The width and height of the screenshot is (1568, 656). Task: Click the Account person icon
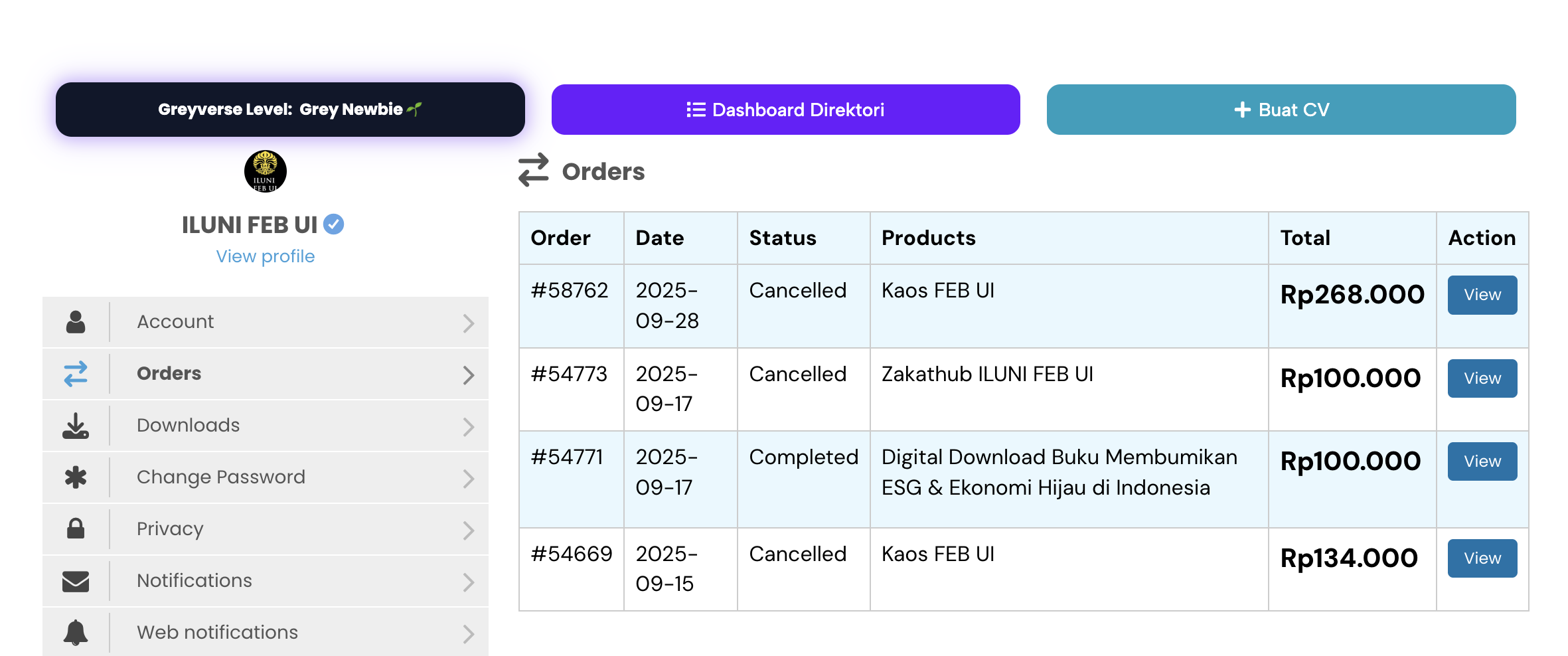pyautogui.click(x=76, y=322)
